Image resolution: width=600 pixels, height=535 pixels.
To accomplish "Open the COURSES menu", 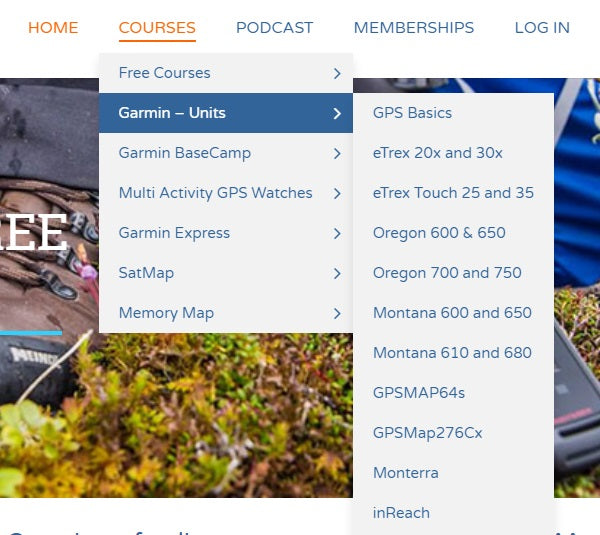I will tap(157, 28).
